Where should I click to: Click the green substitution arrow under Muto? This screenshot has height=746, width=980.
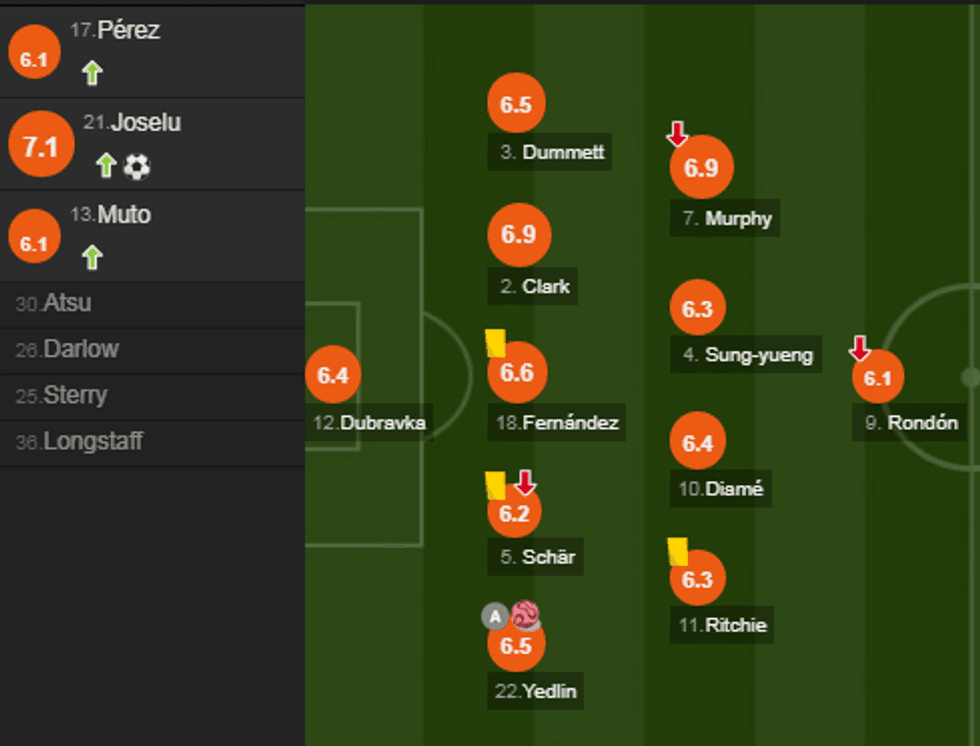[x=92, y=258]
